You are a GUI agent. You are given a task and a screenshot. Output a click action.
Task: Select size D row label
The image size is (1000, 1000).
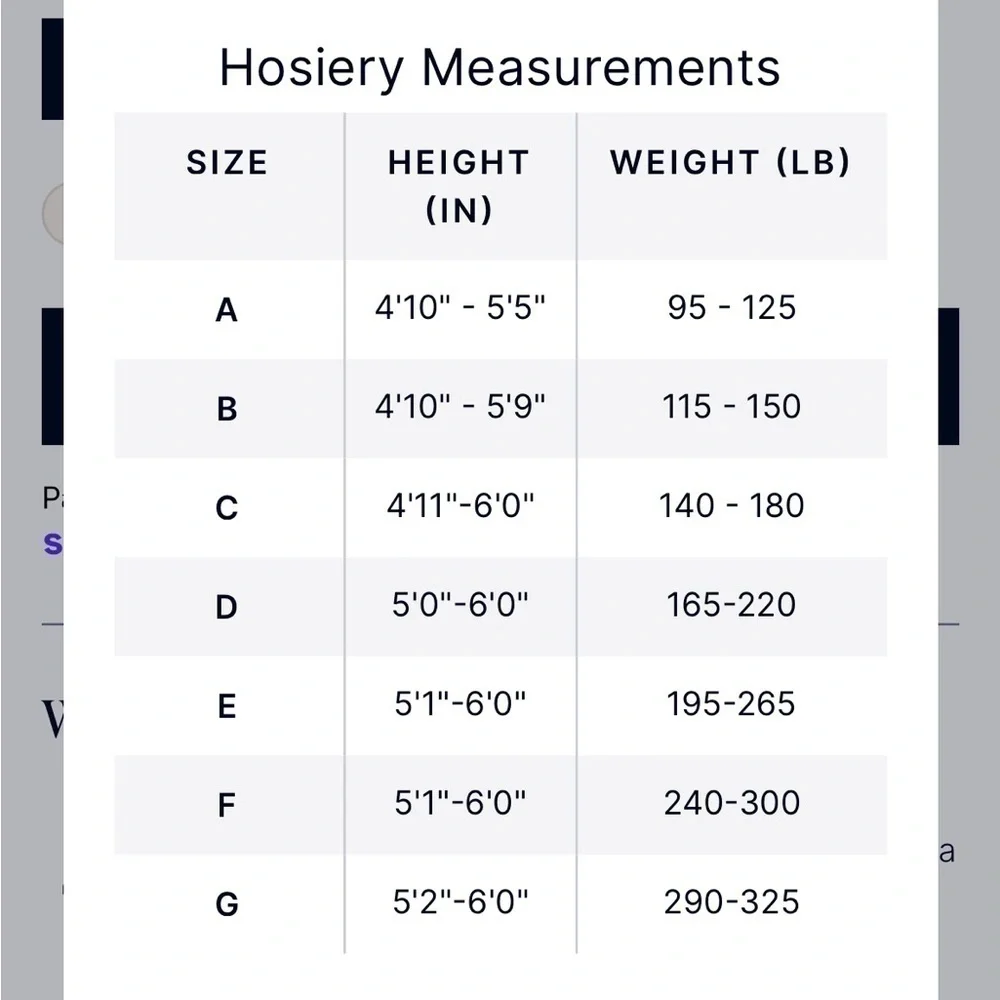point(227,607)
